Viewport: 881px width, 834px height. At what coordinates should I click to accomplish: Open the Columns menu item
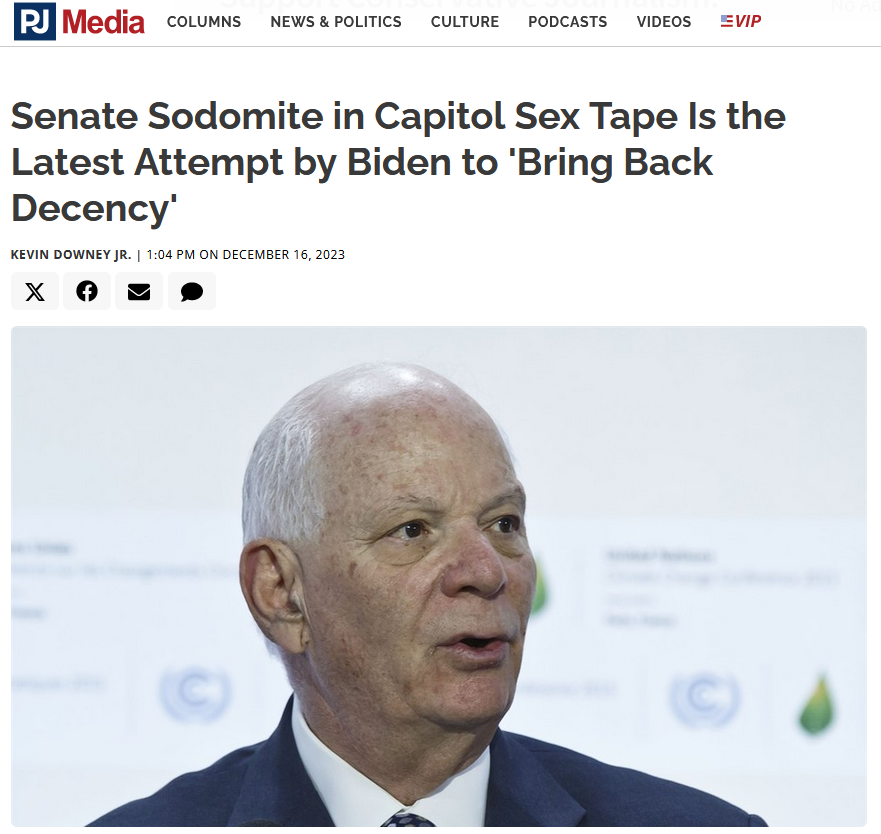(x=204, y=22)
